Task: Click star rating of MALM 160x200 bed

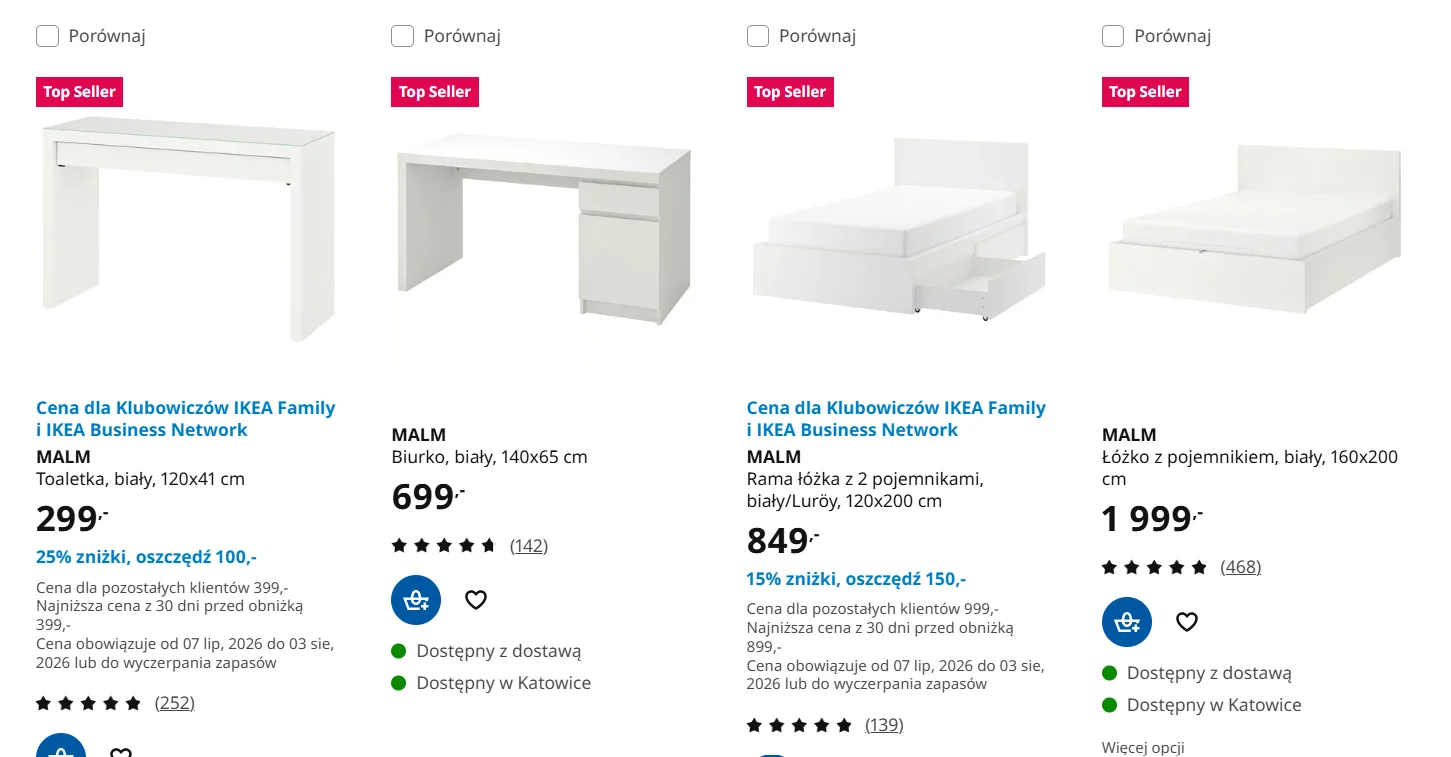Action: tap(1155, 568)
